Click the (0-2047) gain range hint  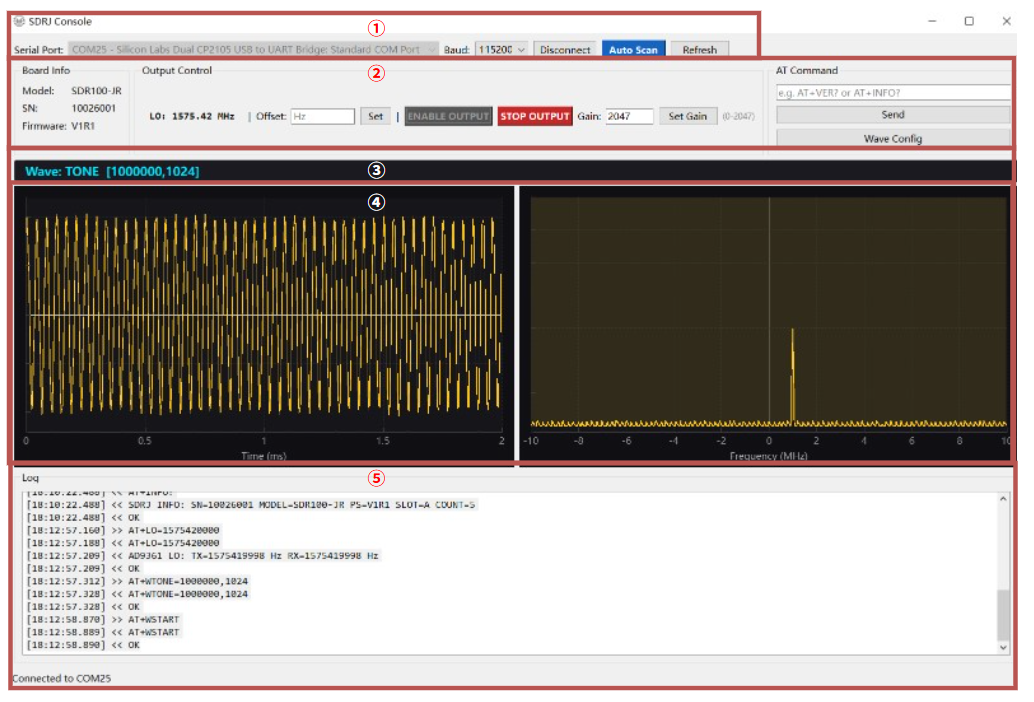point(738,117)
